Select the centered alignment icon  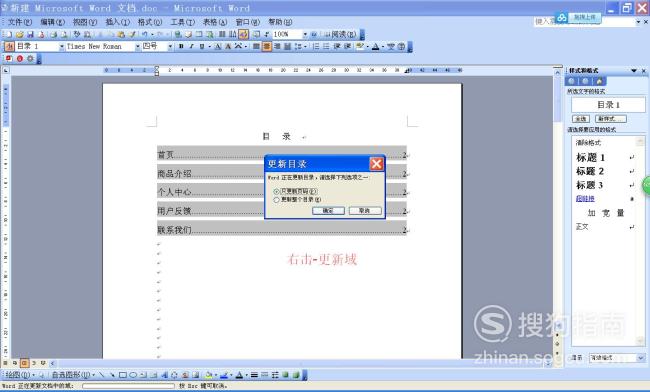point(267,46)
